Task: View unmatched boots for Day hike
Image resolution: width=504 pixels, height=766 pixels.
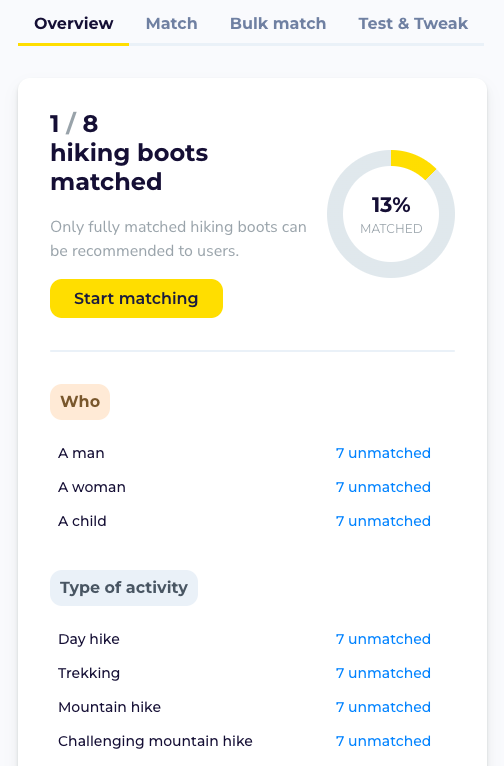Action: 383,639
